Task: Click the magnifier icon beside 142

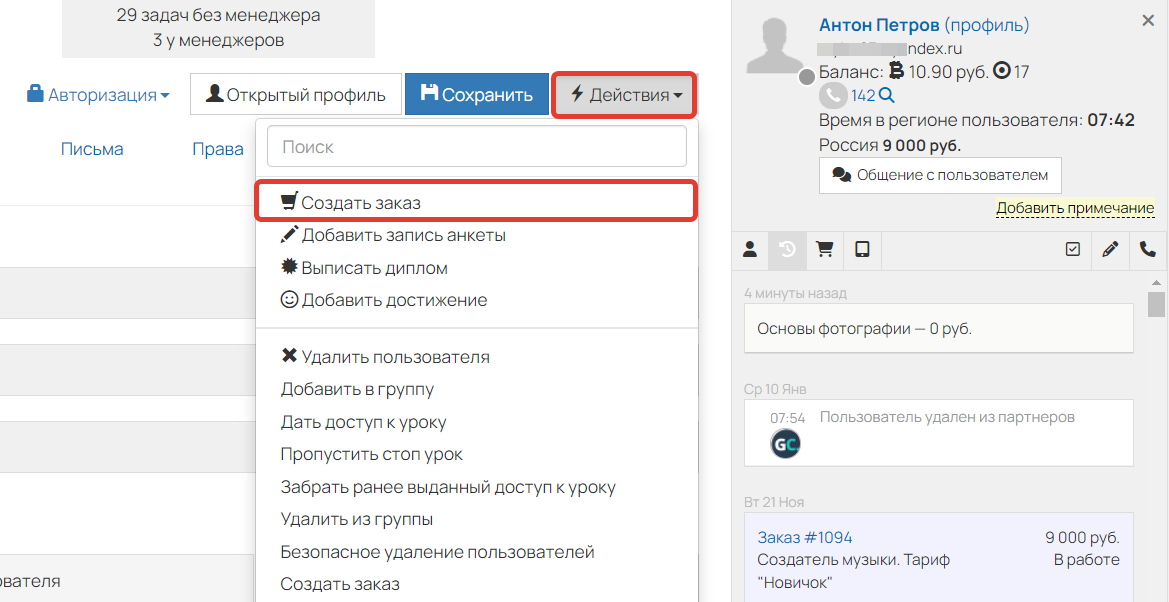Action: (x=886, y=95)
